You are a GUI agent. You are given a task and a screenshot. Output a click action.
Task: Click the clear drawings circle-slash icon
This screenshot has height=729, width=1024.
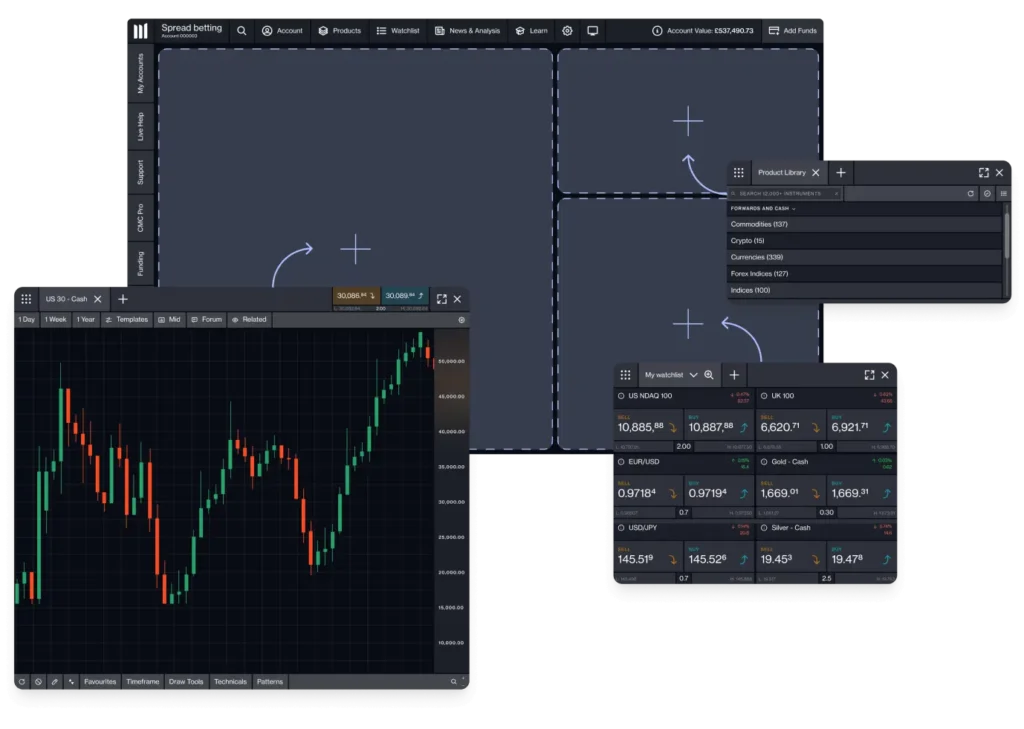coord(39,681)
